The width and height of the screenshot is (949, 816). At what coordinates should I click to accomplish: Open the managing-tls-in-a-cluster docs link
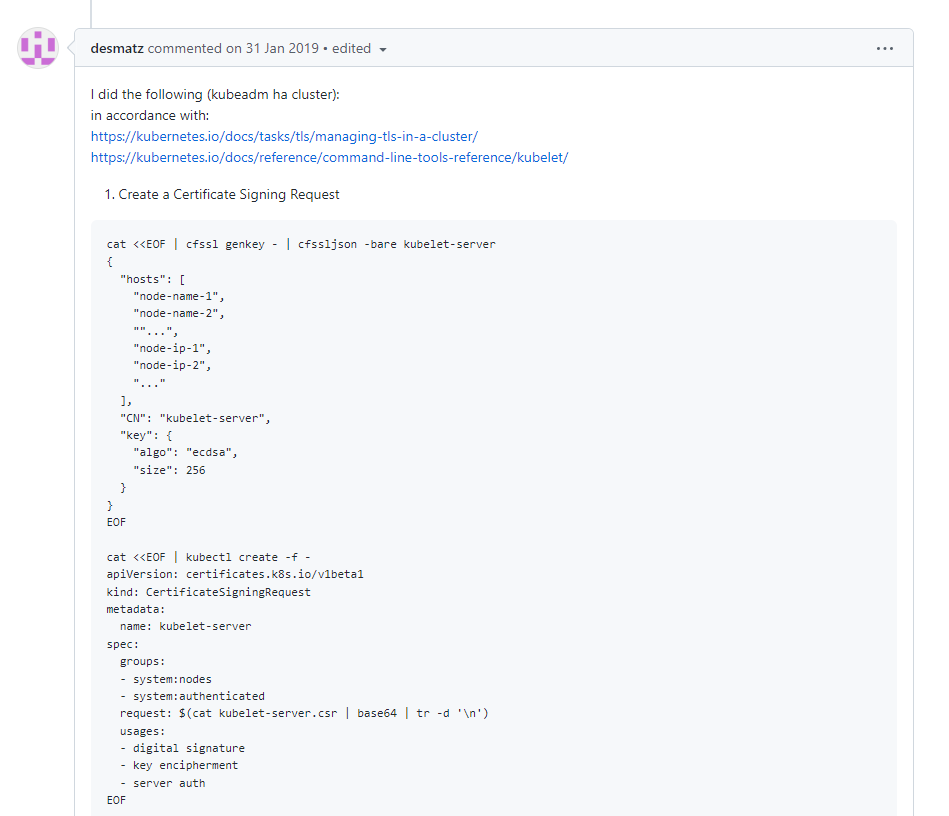[284, 136]
